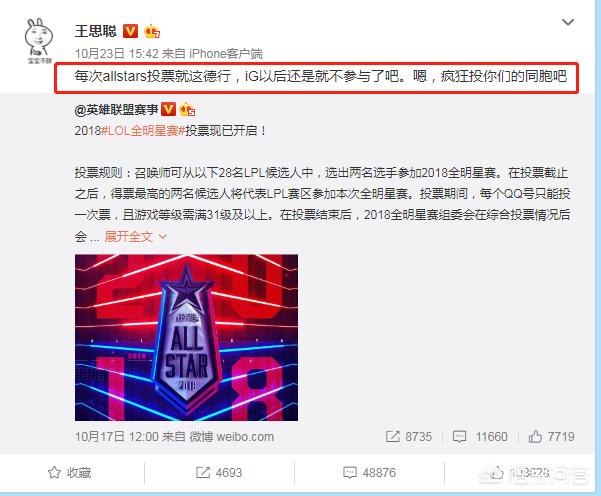The image size is (601, 496).
Task: Open 王思聪's rabbit avatar picture
Action: 39,41
